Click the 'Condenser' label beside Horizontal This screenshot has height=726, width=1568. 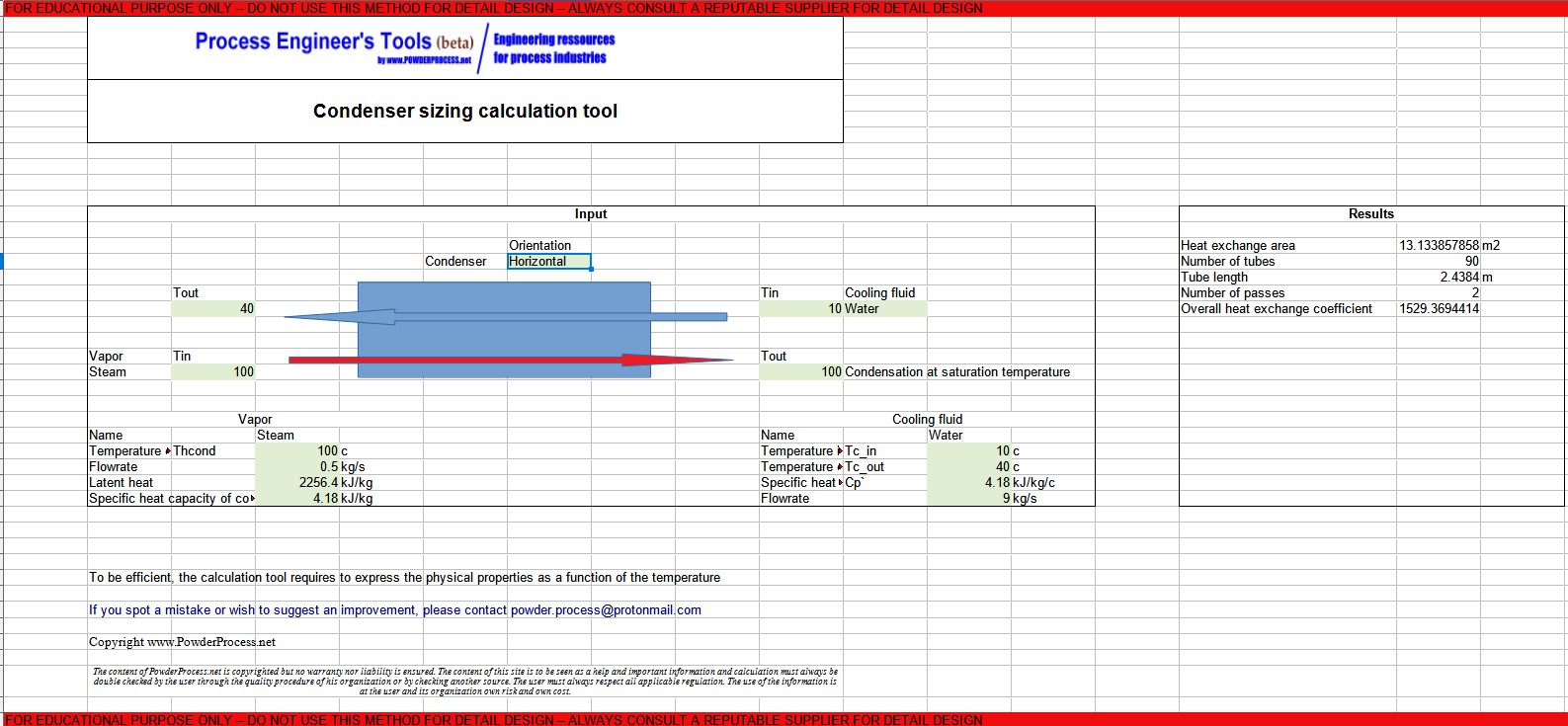click(455, 262)
